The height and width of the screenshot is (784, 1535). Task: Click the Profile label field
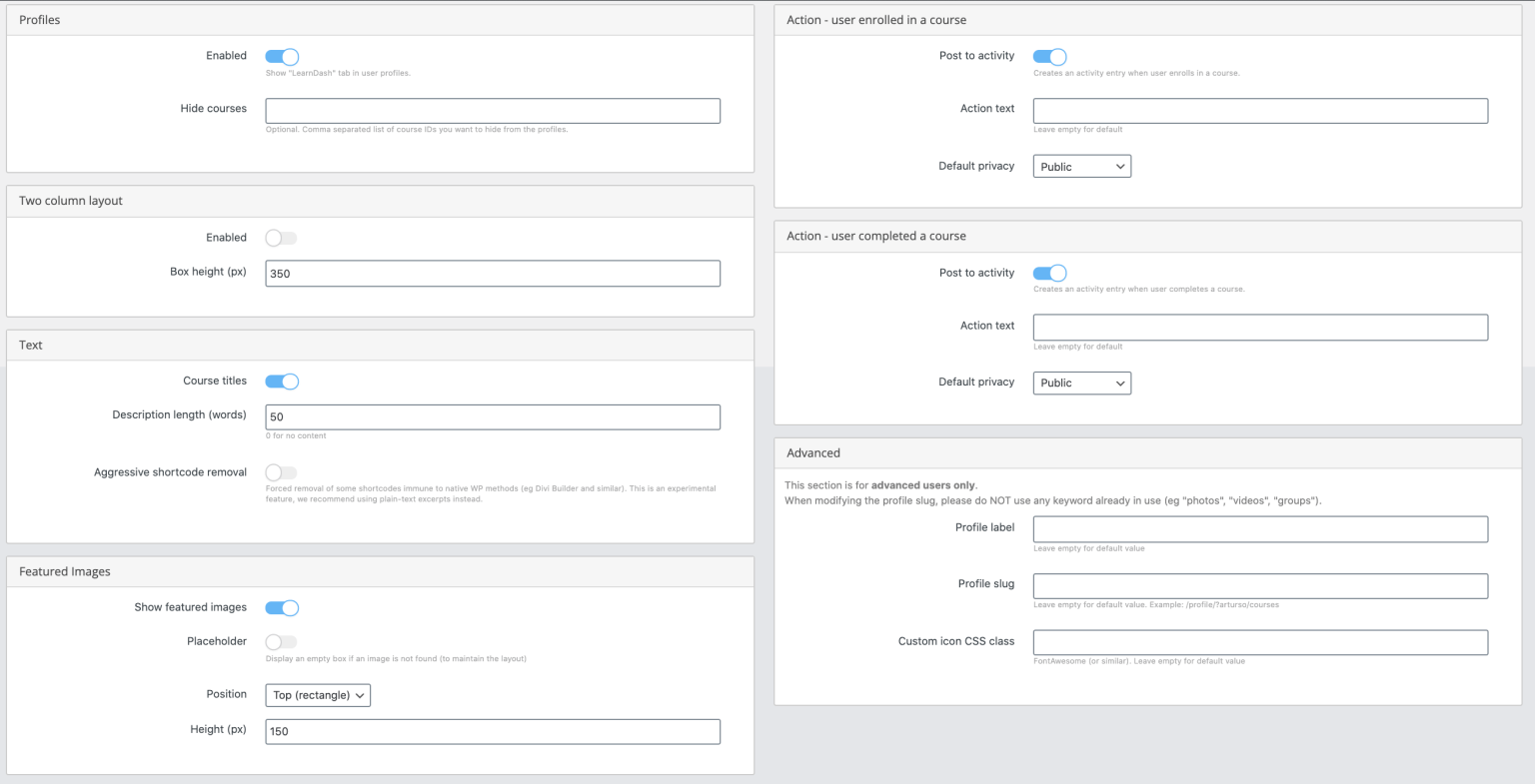pos(1259,528)
